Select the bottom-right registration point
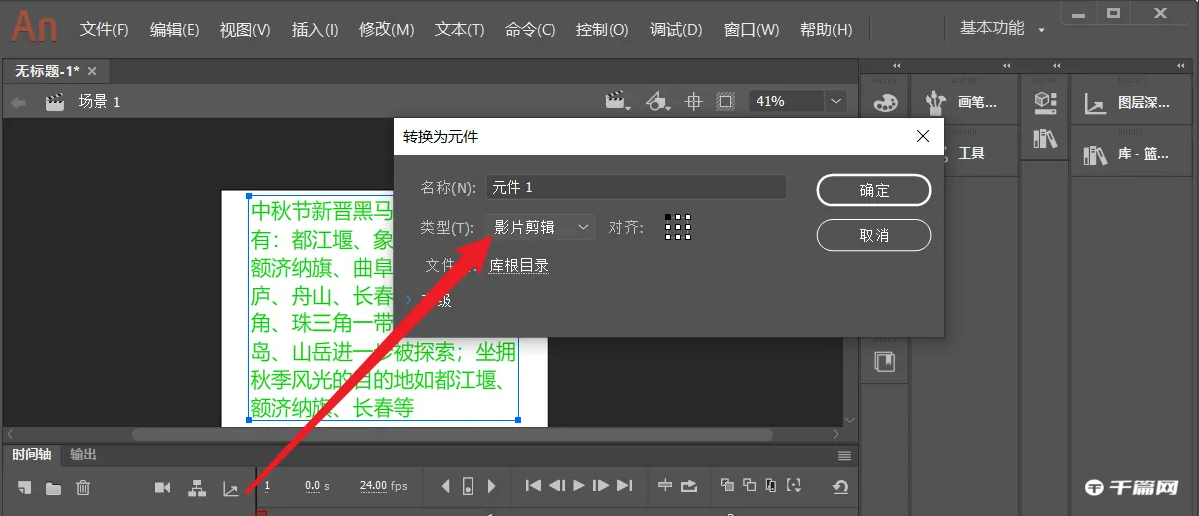Viewport: 1199px width, 516px height. pyautogui.click(x=688, y=237)
